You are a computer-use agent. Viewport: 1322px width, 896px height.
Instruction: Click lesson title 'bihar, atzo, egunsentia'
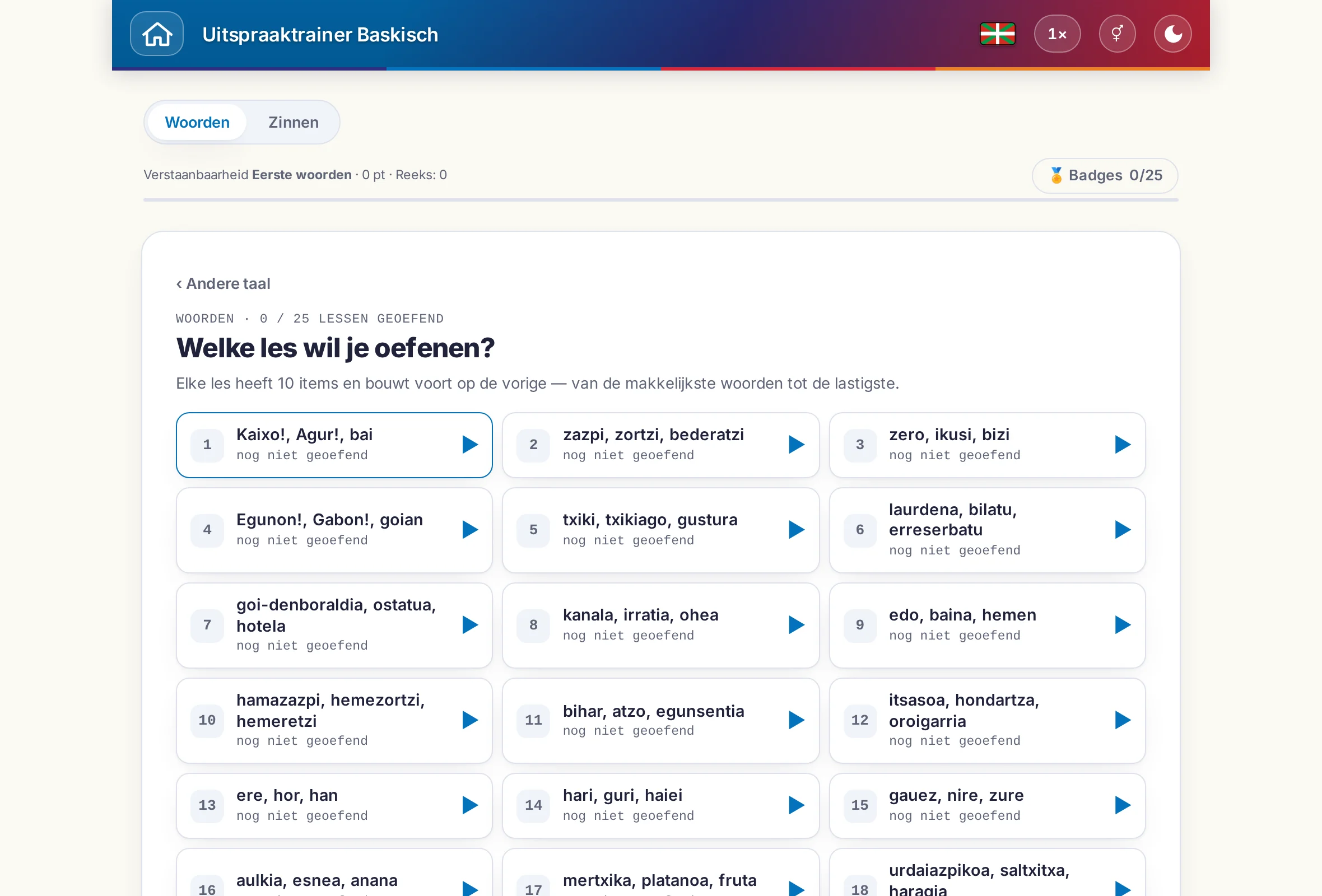coord(653,711)
